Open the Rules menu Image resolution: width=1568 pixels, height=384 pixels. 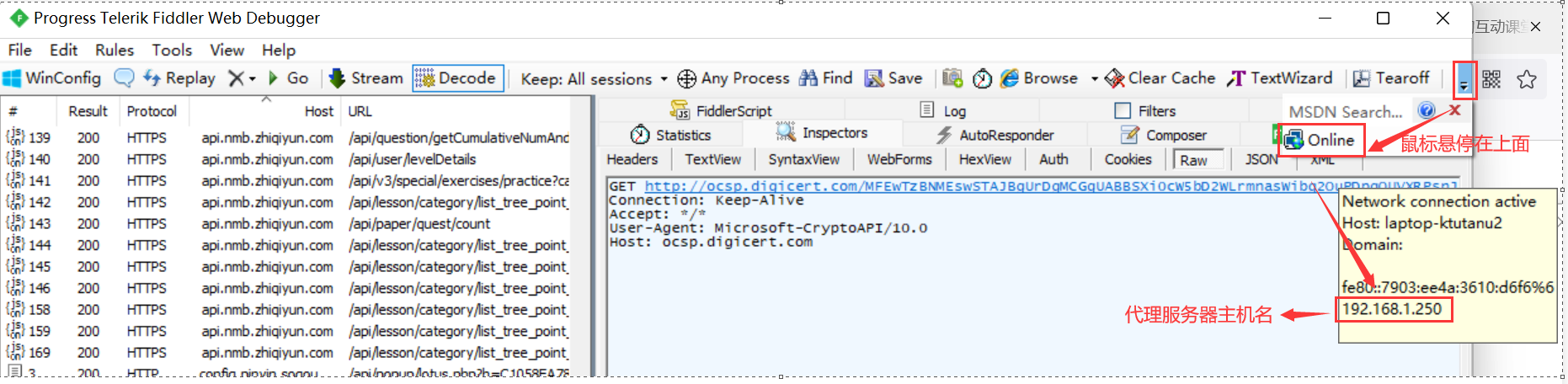tap(115, 50)
